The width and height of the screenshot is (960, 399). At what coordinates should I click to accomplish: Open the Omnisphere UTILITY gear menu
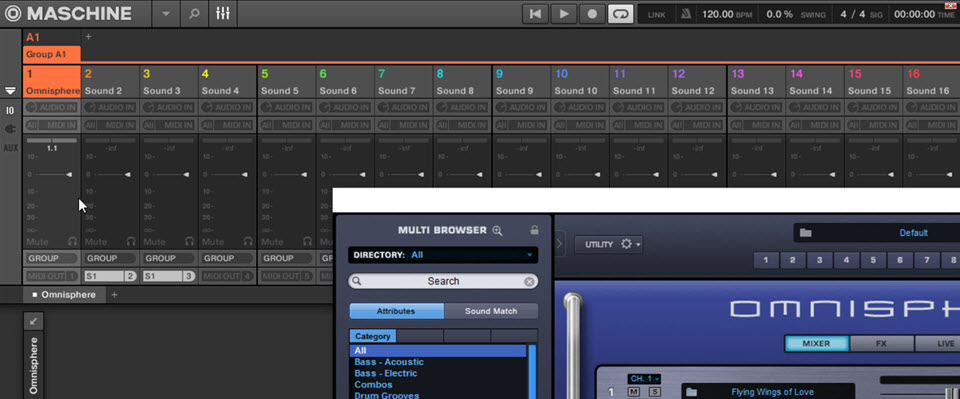pos(609,244)
